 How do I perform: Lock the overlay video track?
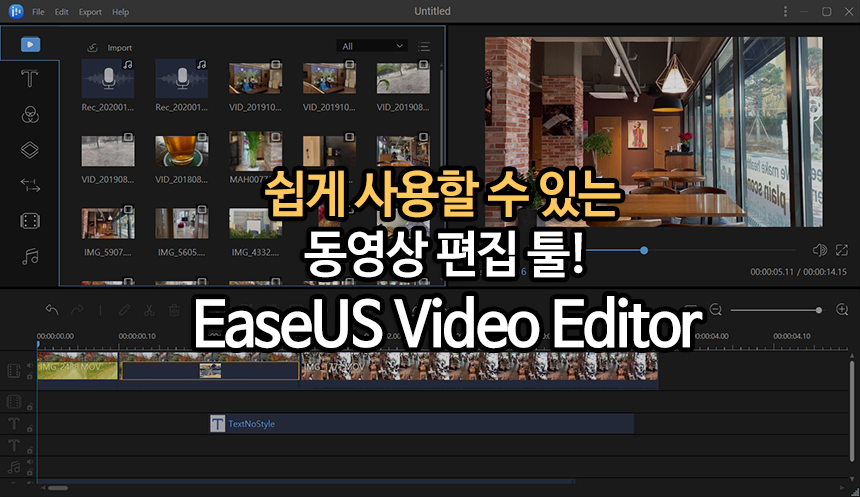(x=30, y=406)
